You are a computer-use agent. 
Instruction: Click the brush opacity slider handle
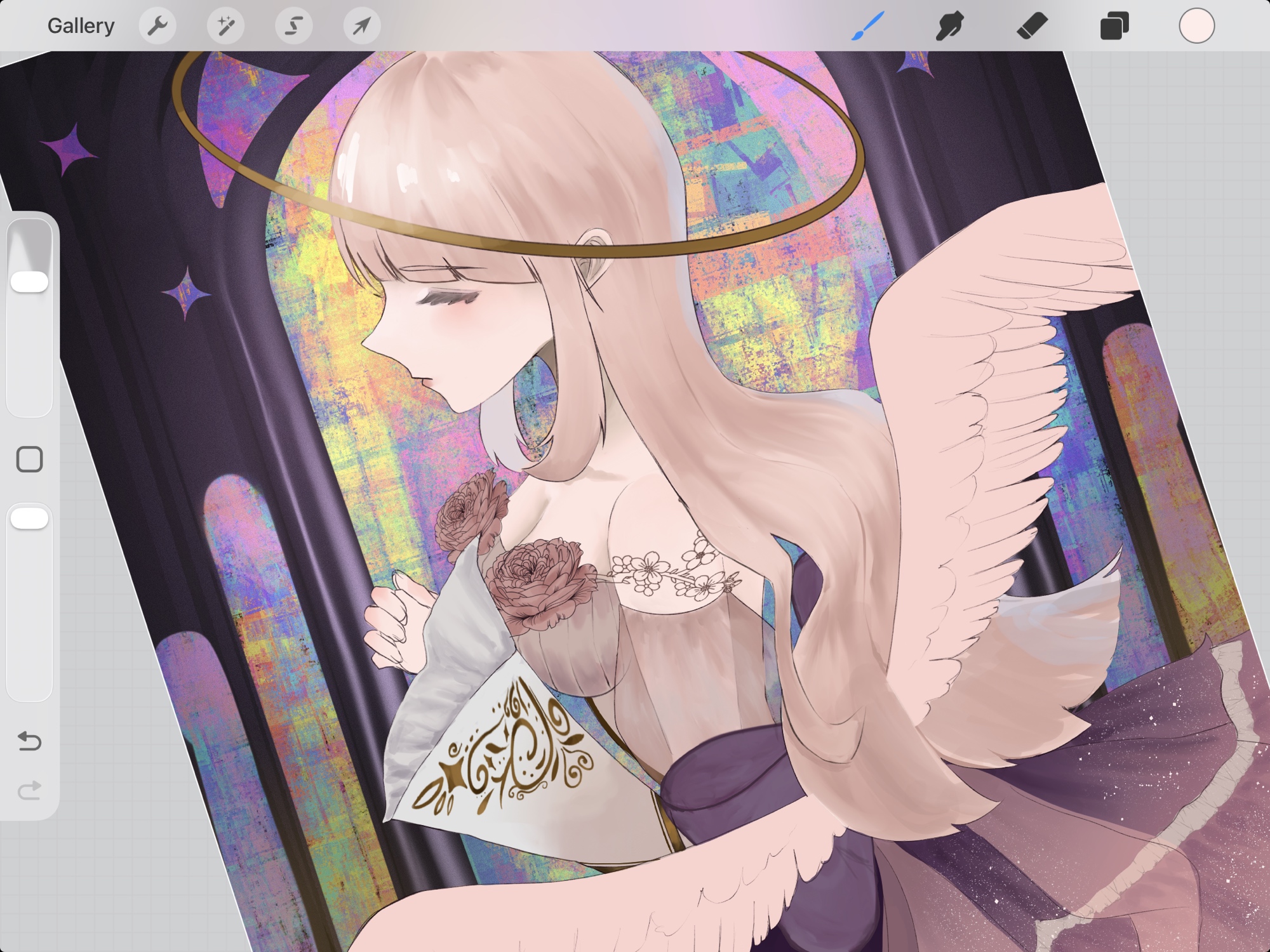click(29, 519)
